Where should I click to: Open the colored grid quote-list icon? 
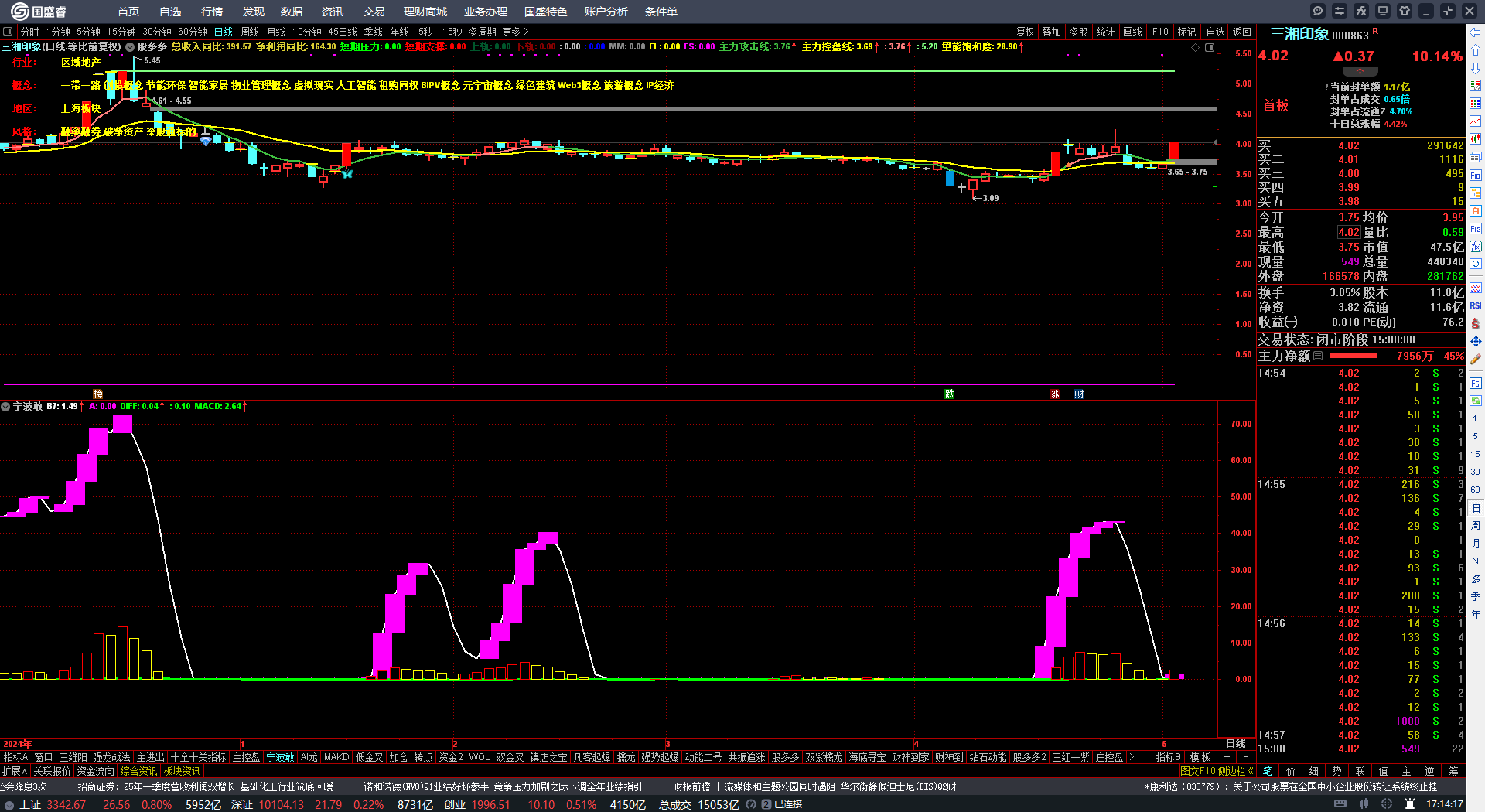point(1476,104)
